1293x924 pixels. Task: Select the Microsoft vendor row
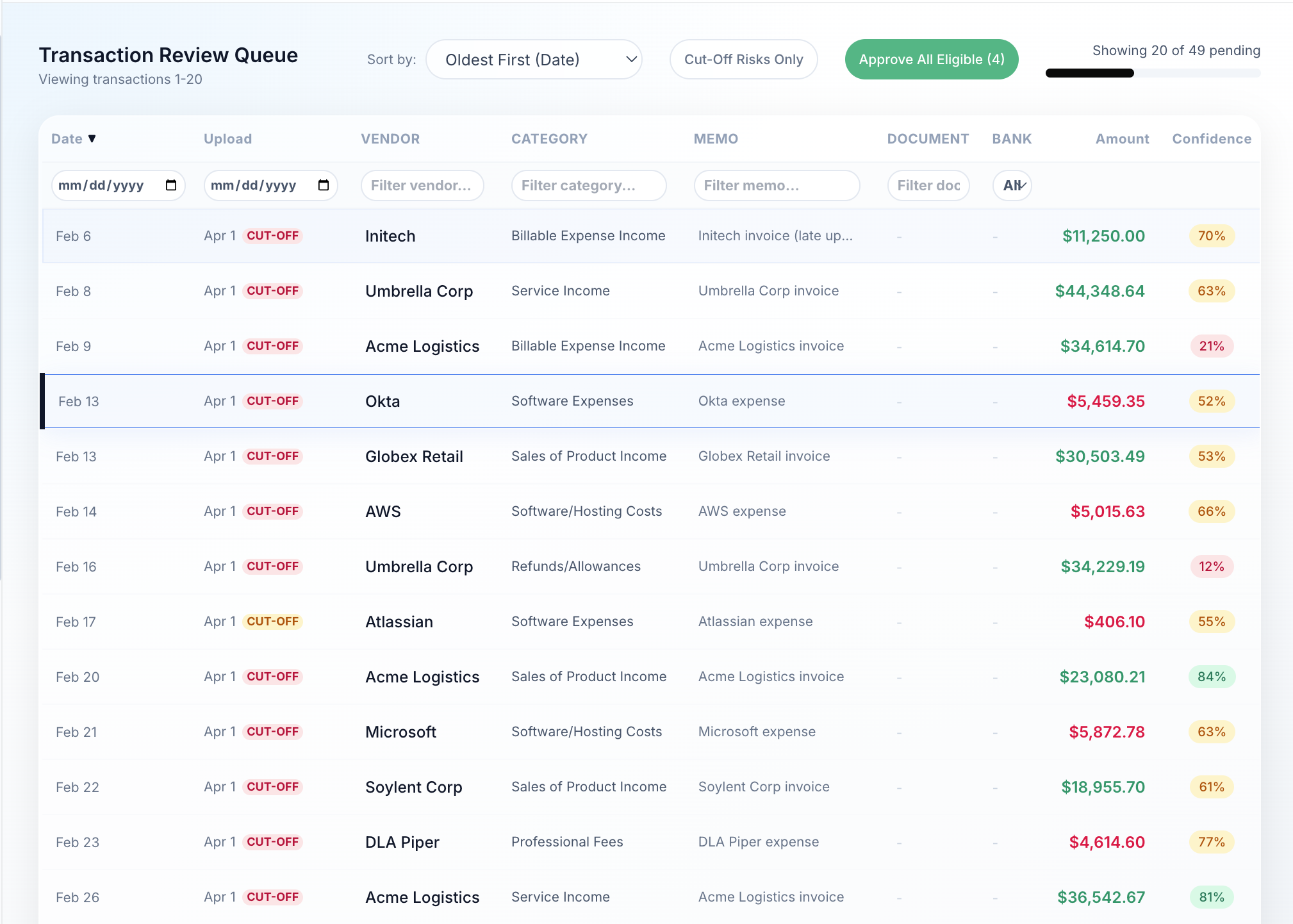click(650, 732)
